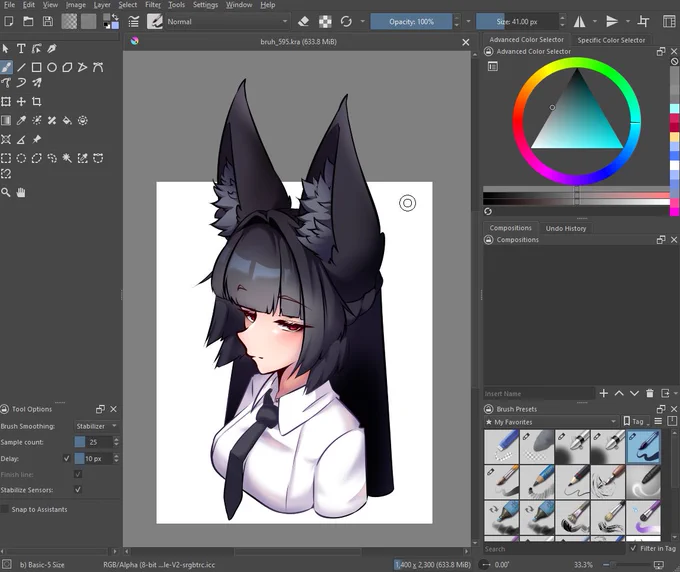This screenshot has height=572, width=680.
Task: Move composition down with arrow button
Action: point(634,393)
